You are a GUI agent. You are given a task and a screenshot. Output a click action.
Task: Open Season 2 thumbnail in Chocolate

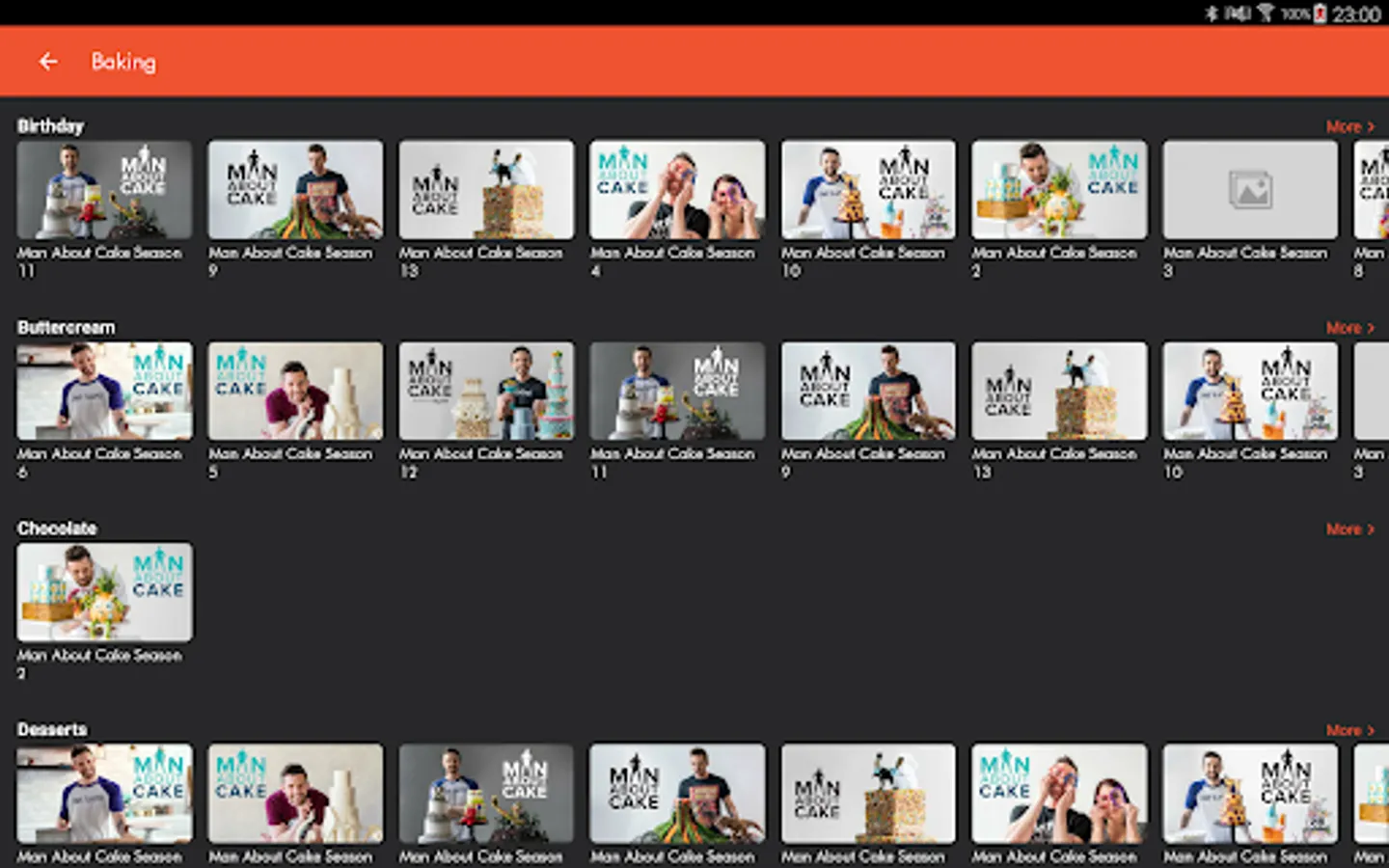coord(104,592)
